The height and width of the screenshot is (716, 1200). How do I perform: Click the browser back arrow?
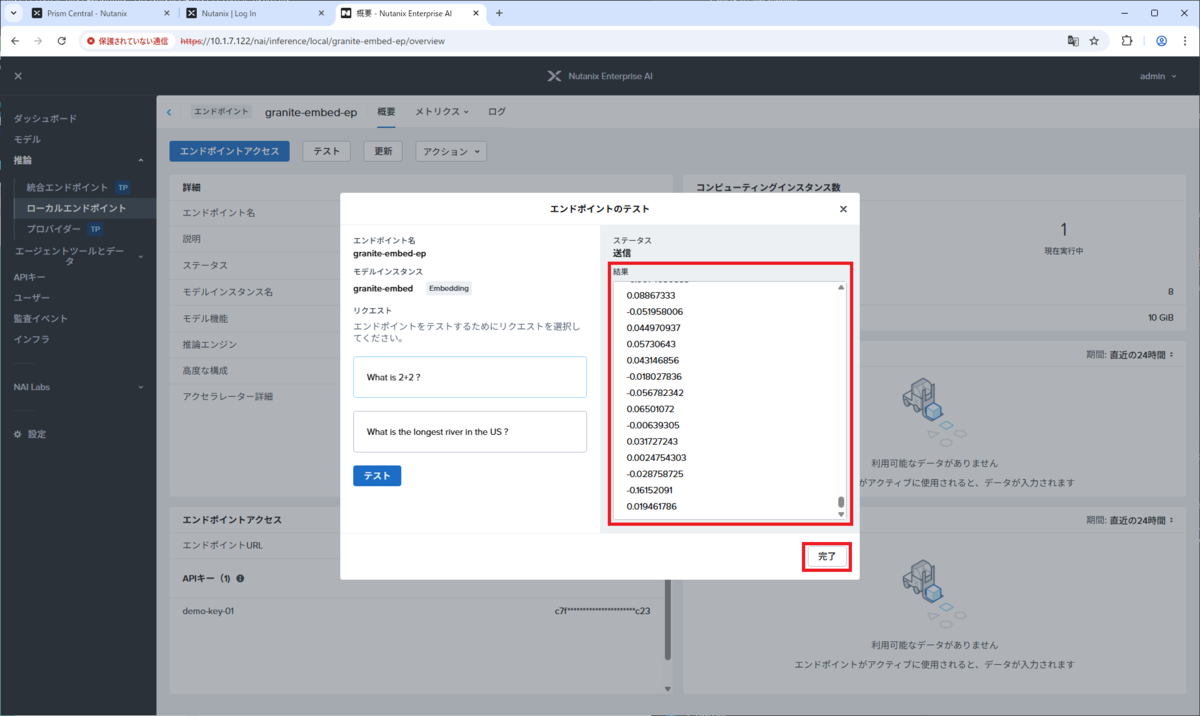point(15,41)
